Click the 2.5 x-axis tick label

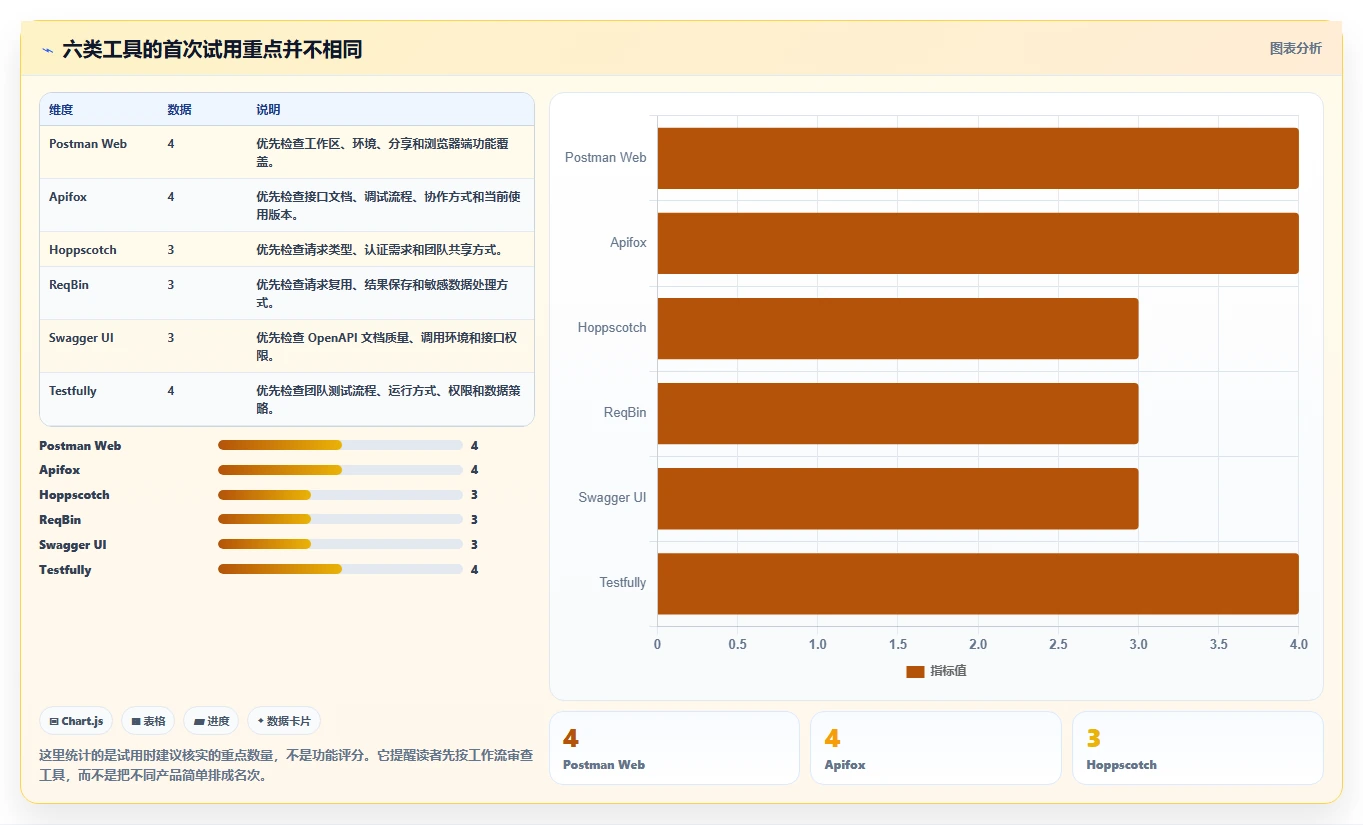[1058, 645]
